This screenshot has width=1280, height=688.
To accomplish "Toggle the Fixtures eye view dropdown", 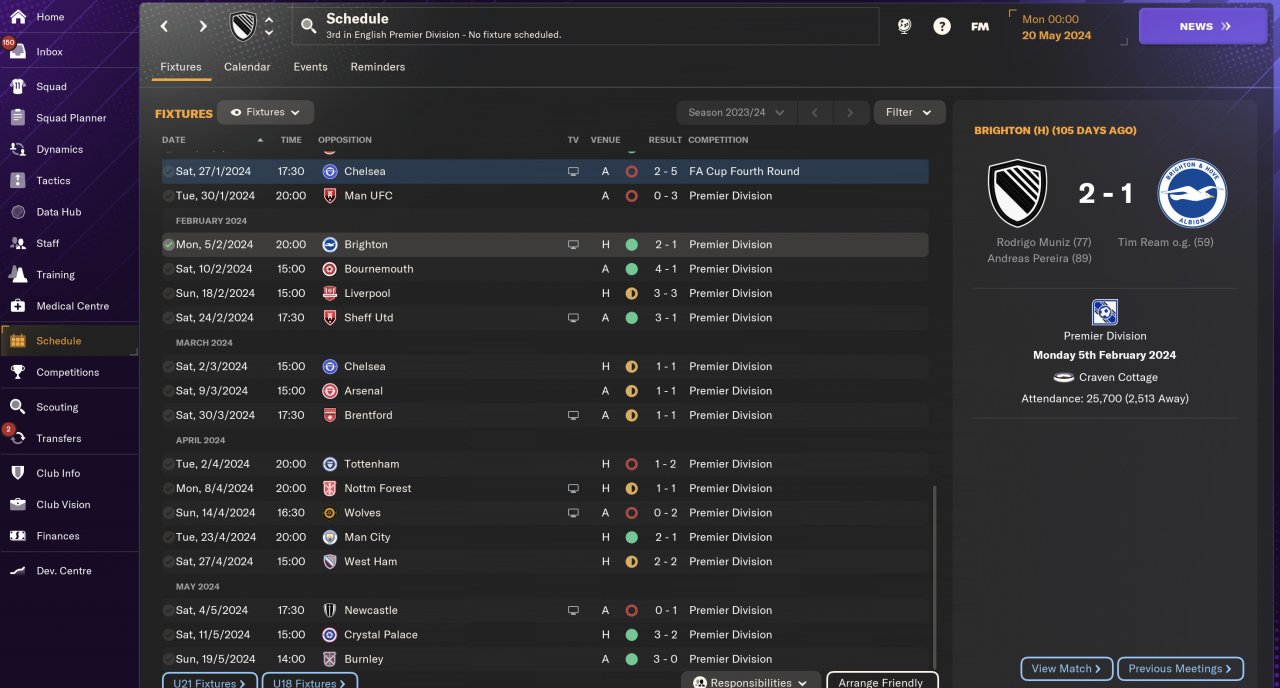I will [x=266, y=113].
